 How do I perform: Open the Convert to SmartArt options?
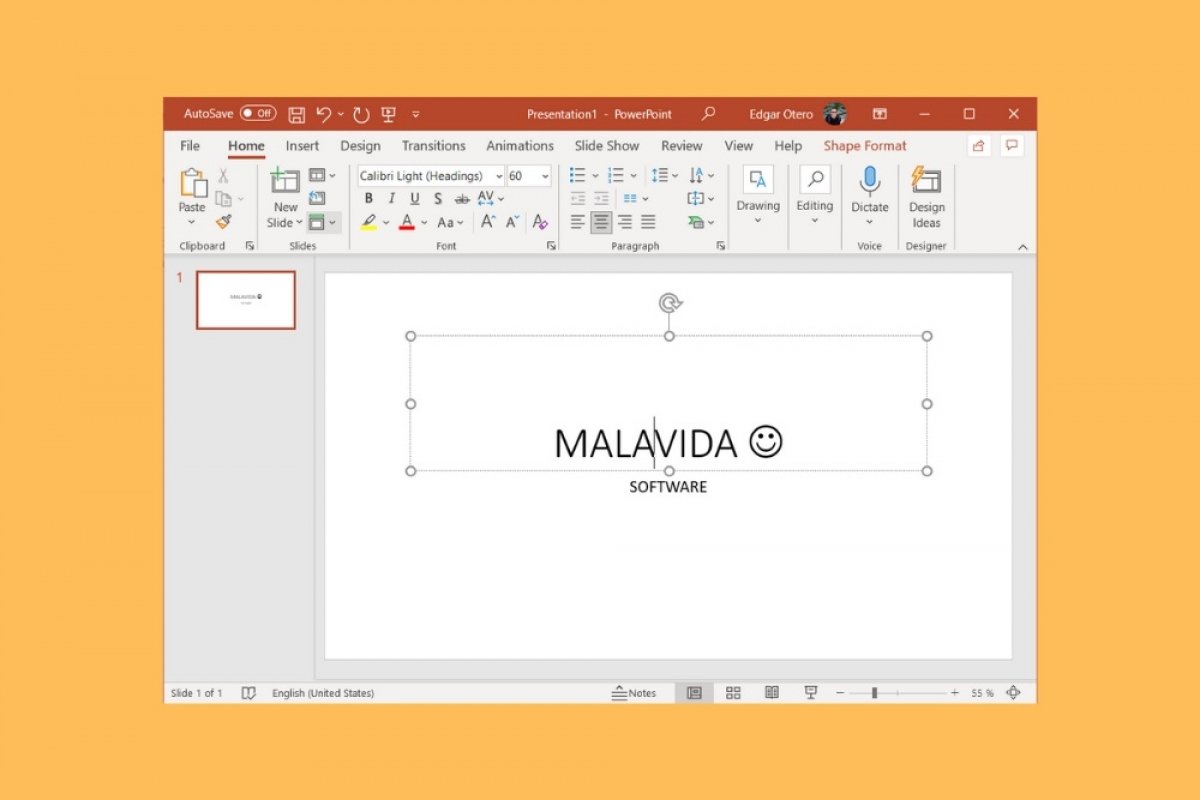(700, 222)
